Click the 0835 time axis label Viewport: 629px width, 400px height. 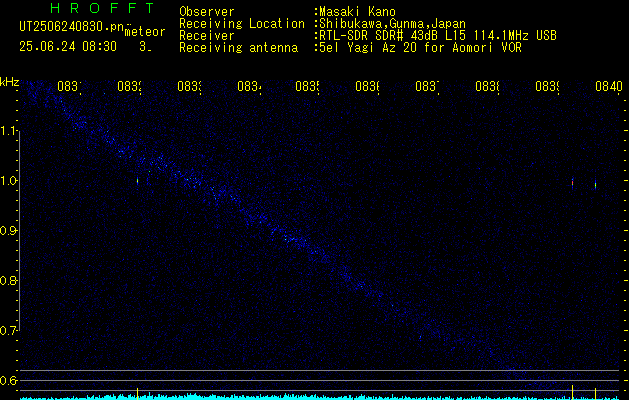(x=308, y=86)
